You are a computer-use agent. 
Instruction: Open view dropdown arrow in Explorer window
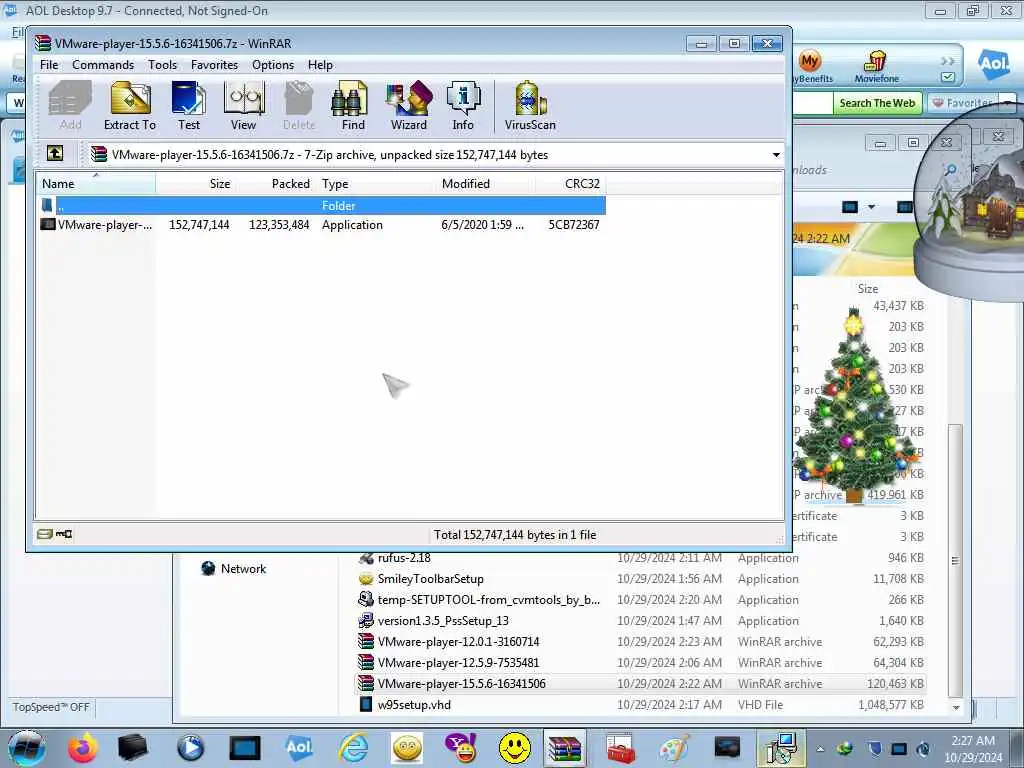coord(872,207)
